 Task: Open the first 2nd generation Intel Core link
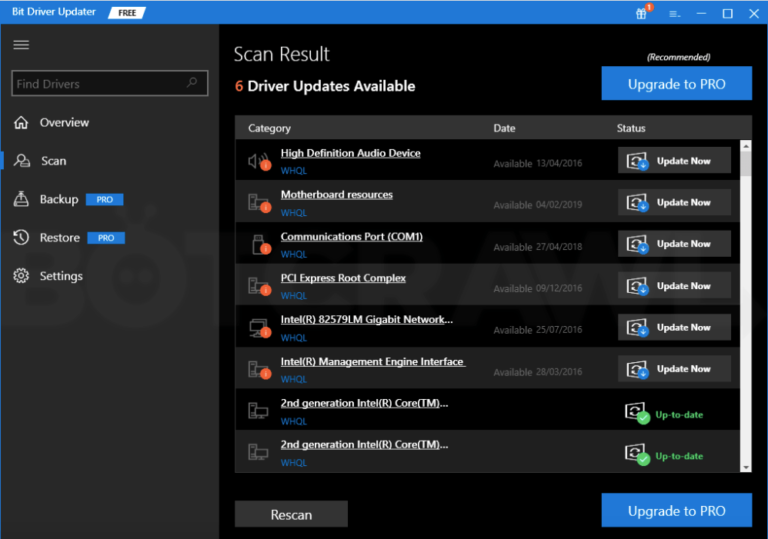coord(364,403)
